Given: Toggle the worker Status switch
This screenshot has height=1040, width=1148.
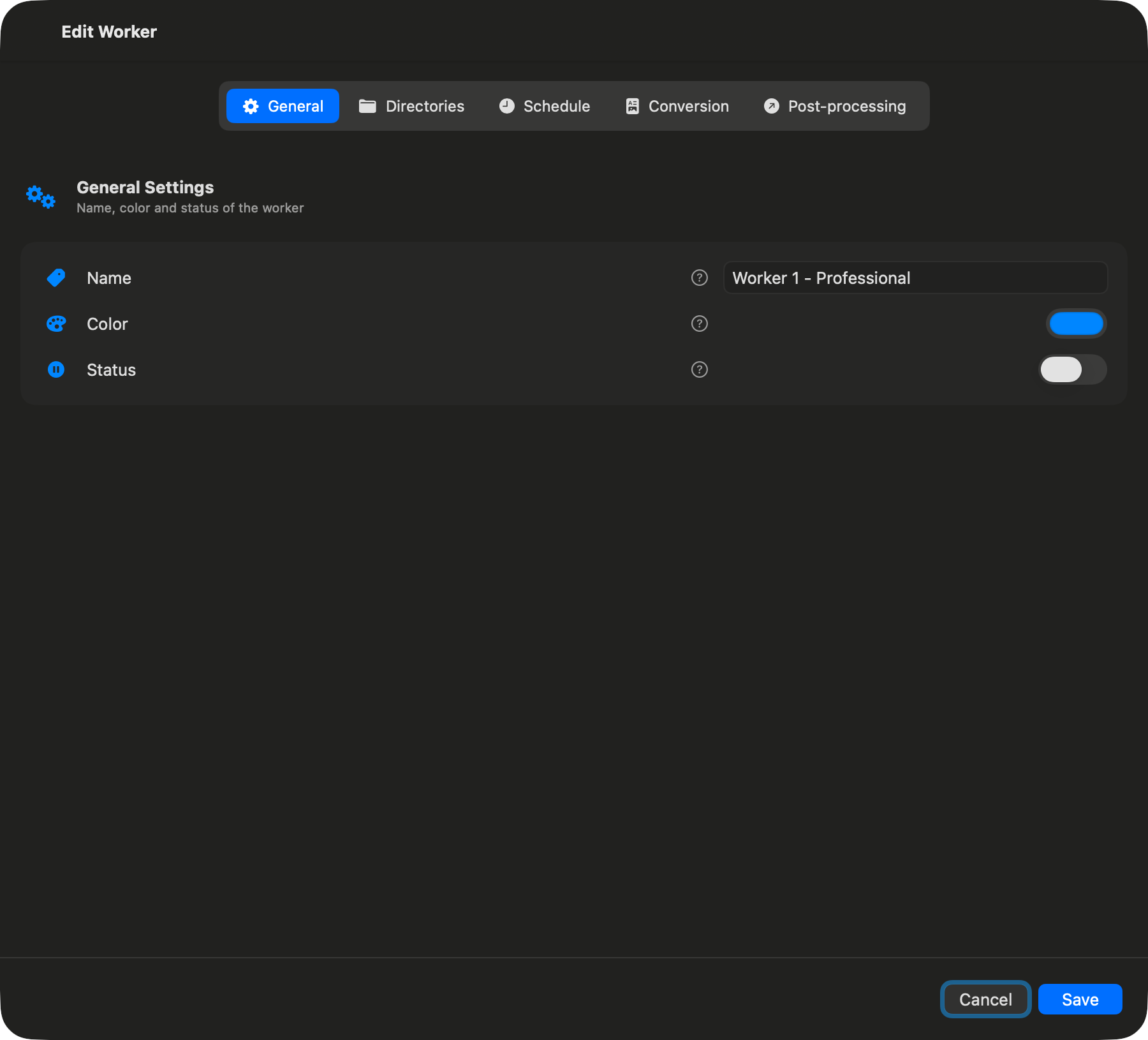Looking at the screenshot, I should [1073, 369].
